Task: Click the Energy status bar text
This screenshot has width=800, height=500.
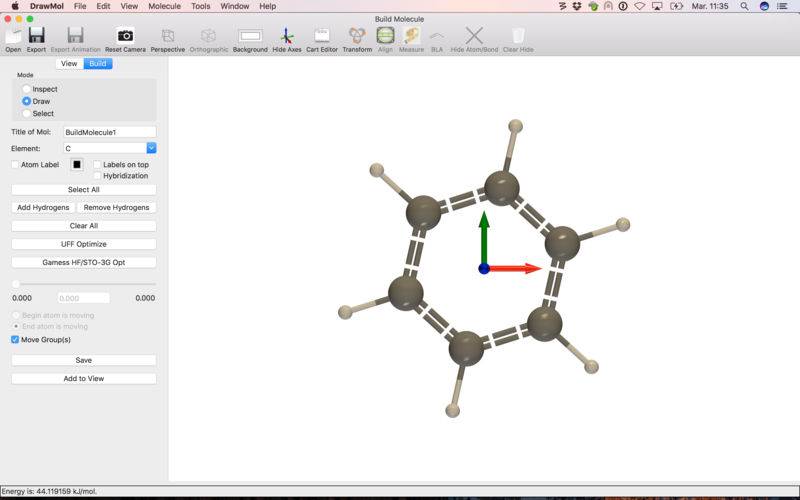Action: pyautogui.click(x=49, y=491)
